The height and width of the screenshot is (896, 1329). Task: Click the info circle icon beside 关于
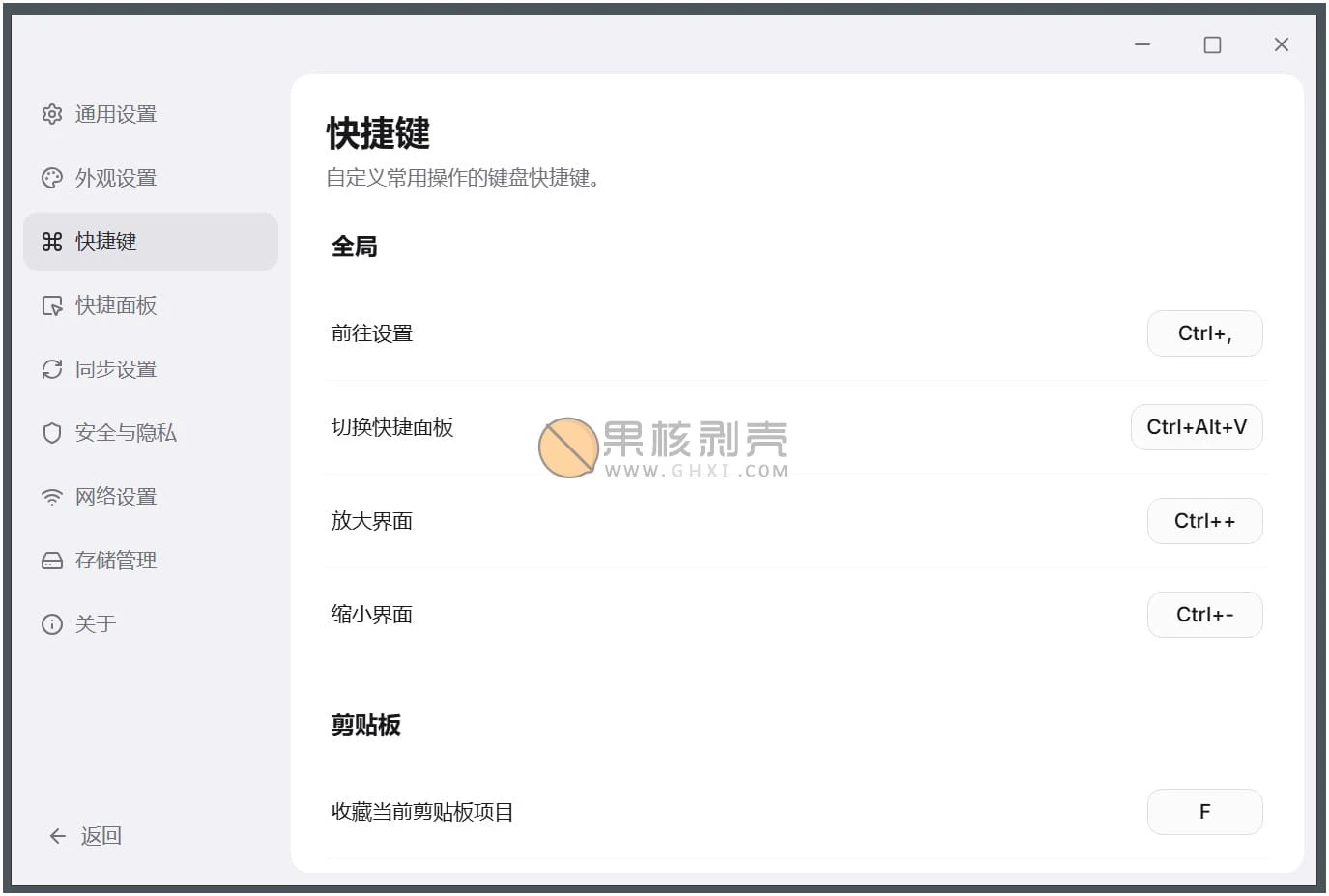pos(52,624)
